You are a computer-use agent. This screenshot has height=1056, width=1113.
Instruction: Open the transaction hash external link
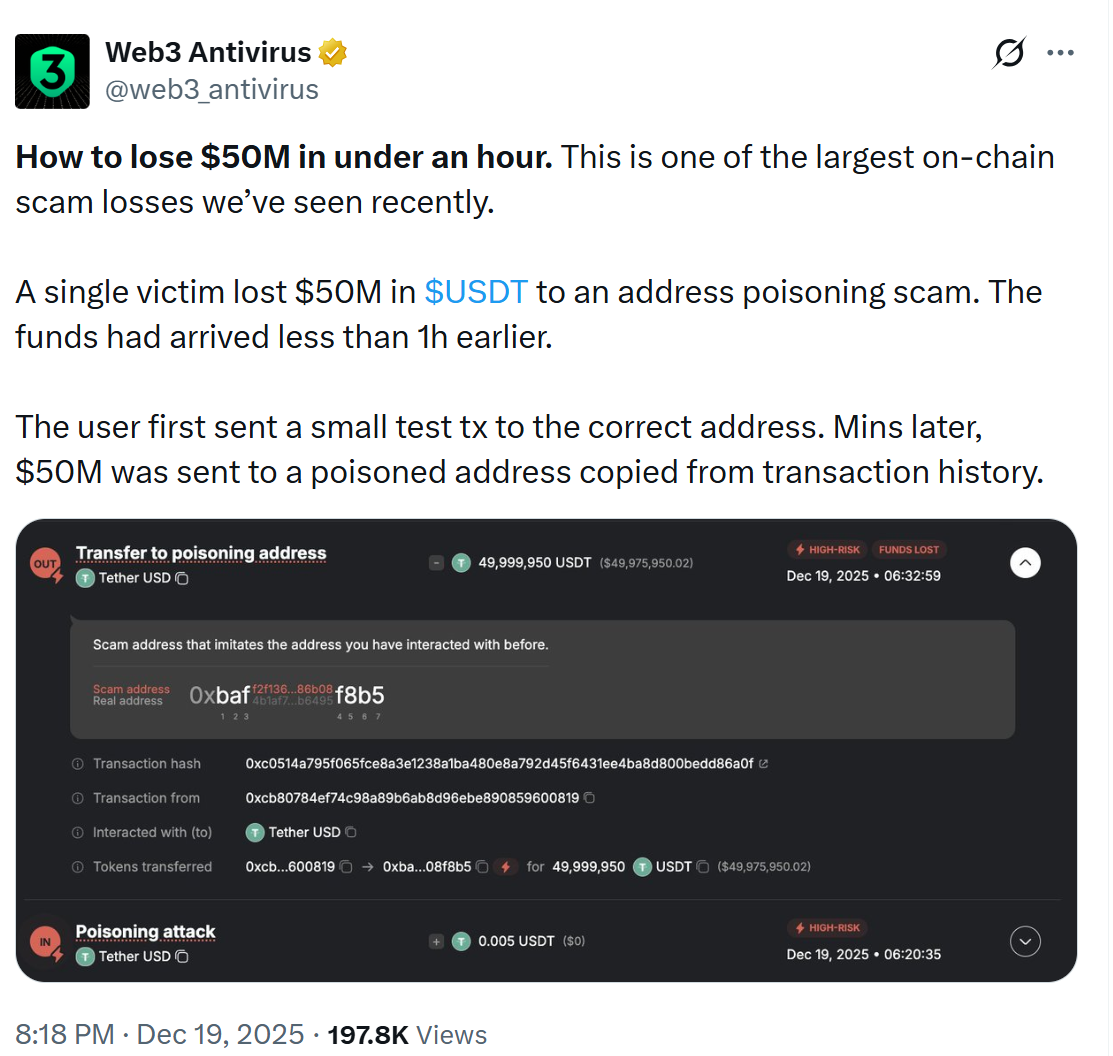click(764, 762)
